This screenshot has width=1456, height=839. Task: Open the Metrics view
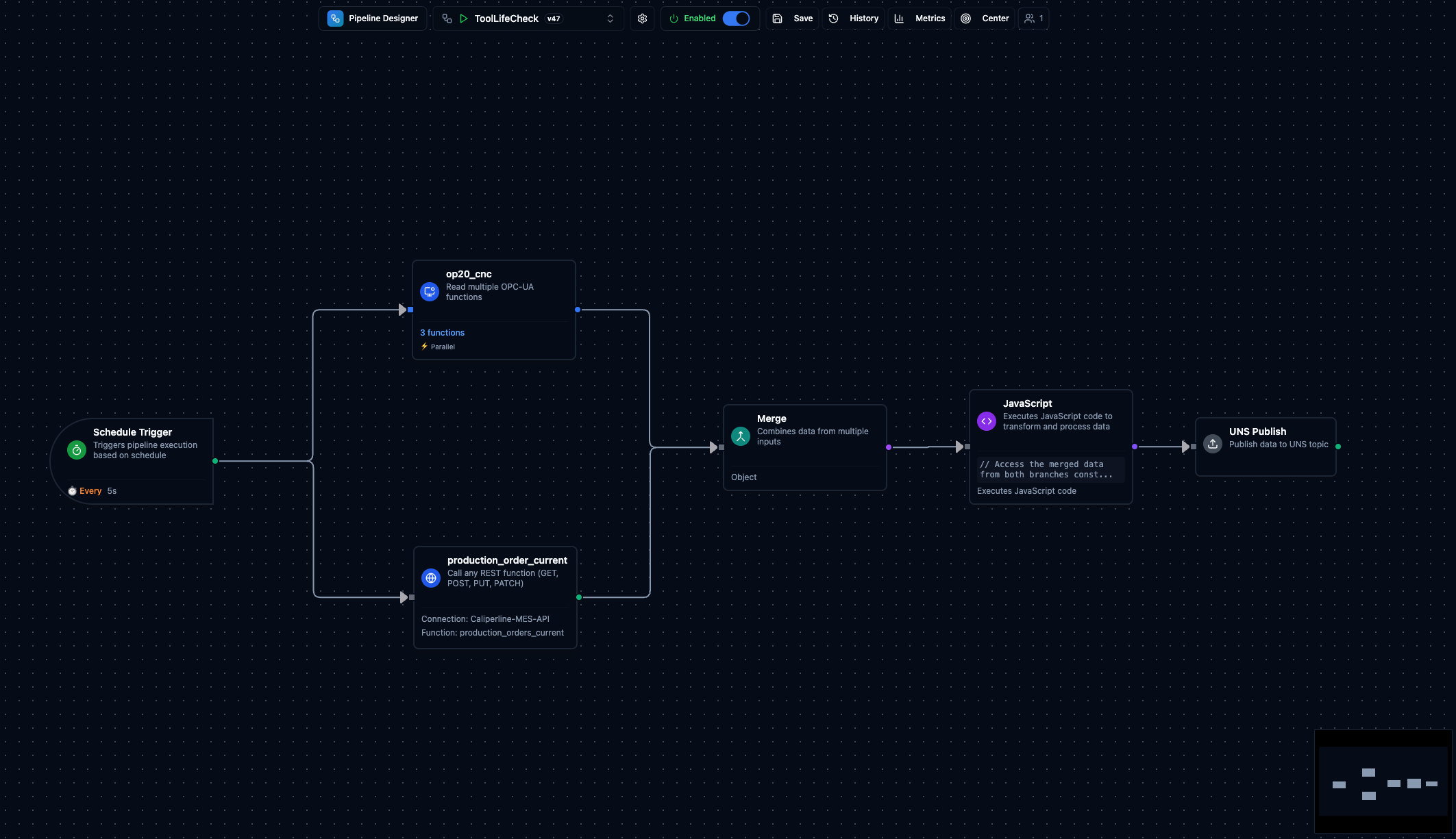920,18
